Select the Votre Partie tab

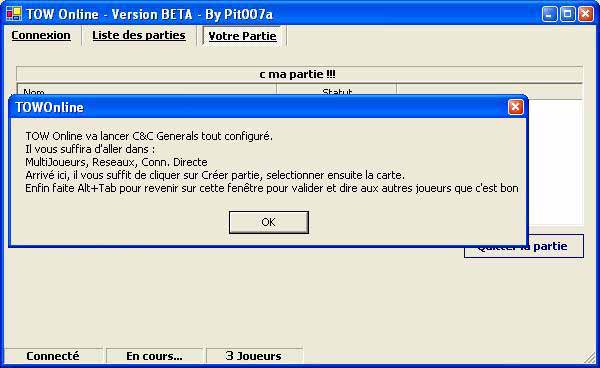(x=243, y=36)
